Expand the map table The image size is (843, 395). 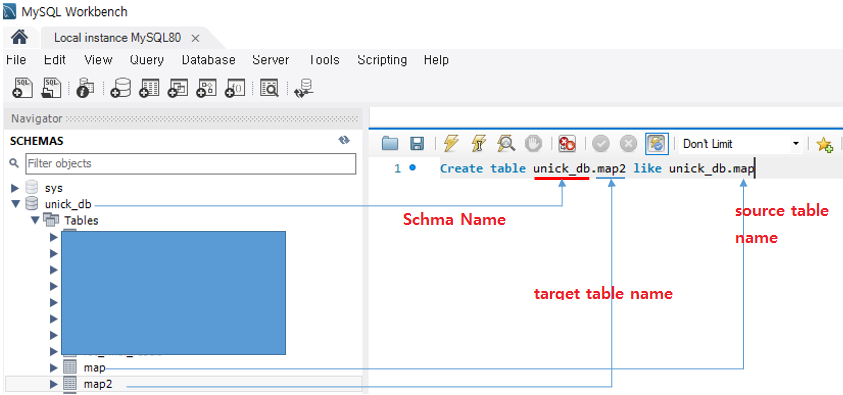point(53,368)
